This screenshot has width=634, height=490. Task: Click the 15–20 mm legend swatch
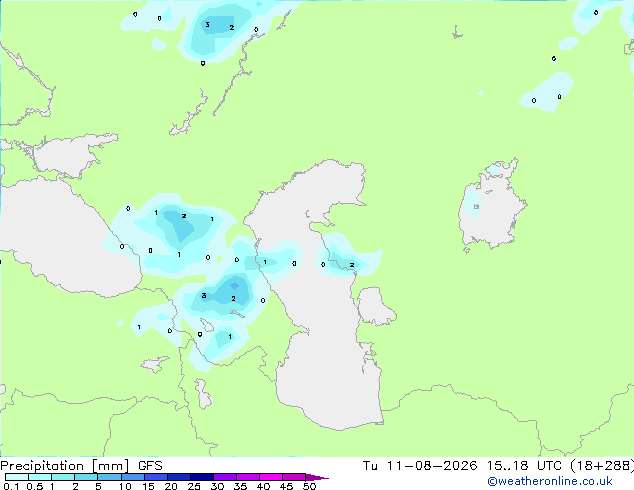pos(156,477)
